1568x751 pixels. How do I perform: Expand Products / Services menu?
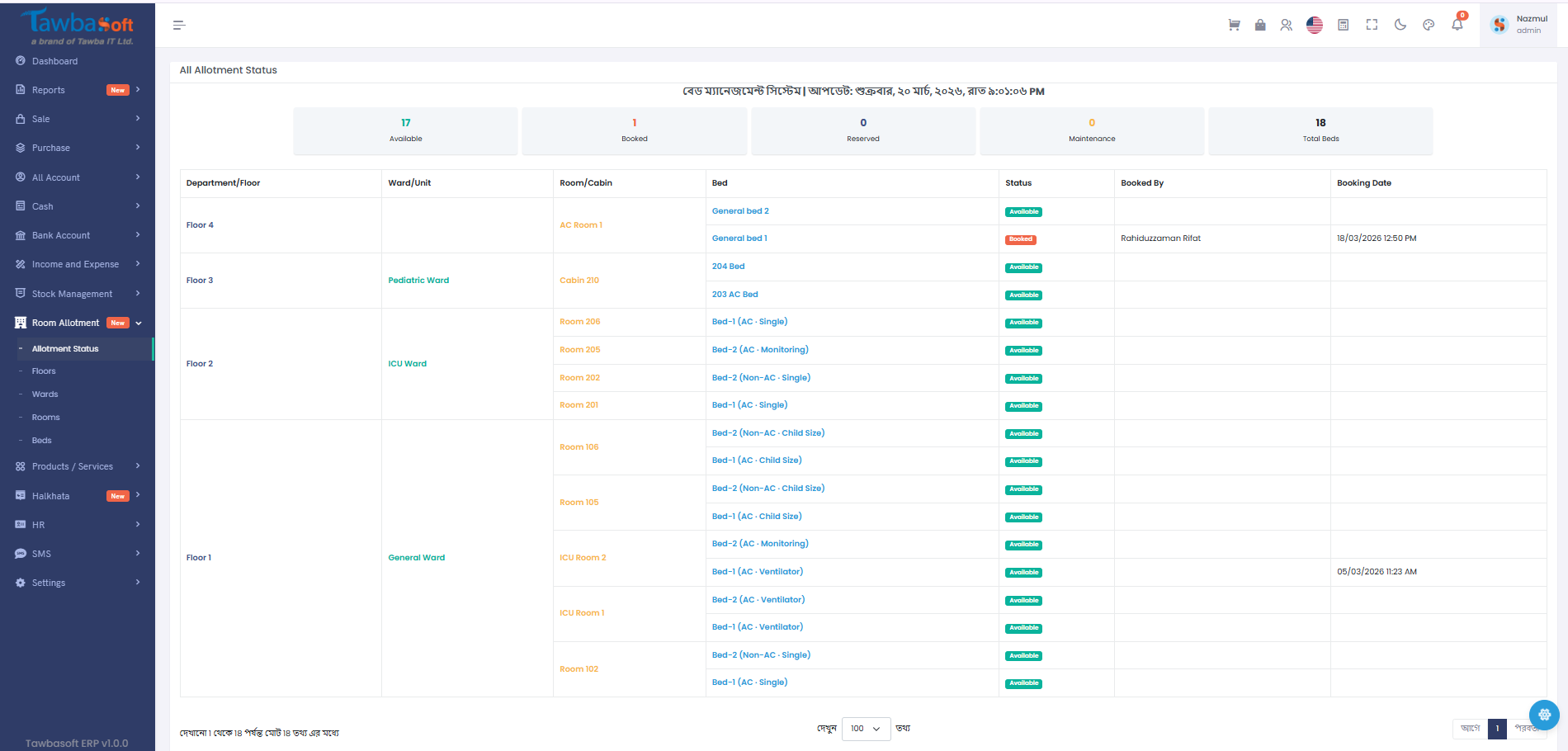[78, 466]
